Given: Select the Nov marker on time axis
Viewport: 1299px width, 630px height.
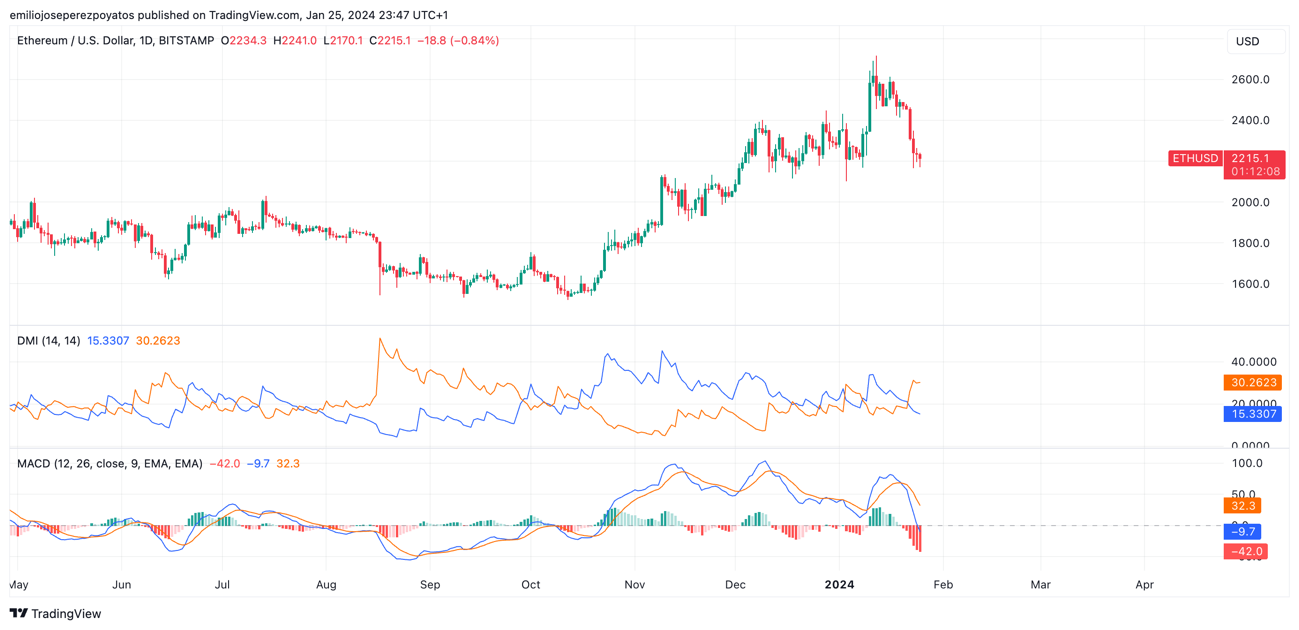Looking at the screenshot, I should coord(633,585).
